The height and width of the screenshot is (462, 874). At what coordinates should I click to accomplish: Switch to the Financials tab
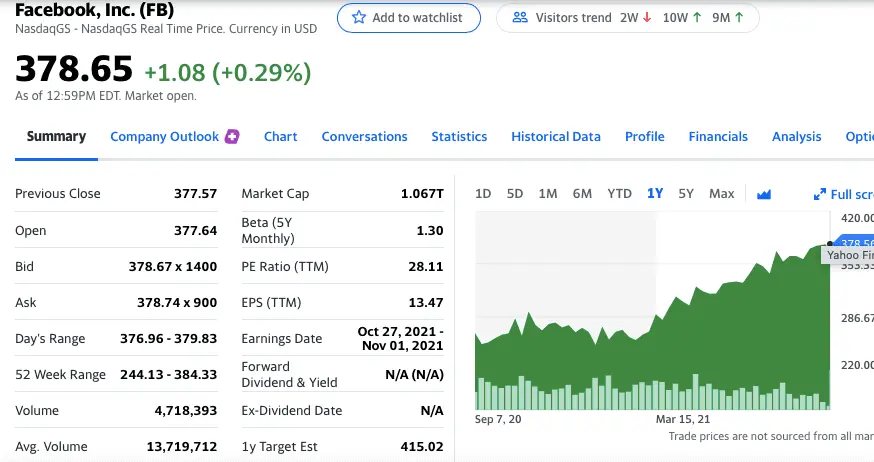tap(718, 137)
